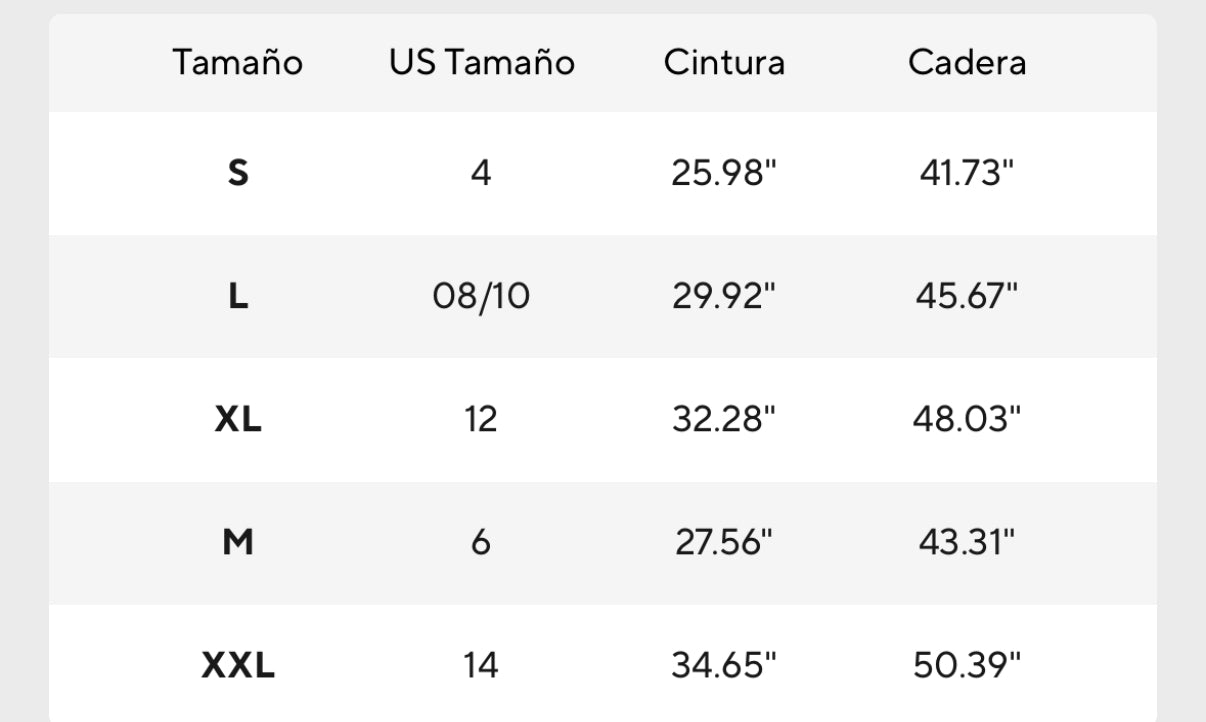Screen dimensions: 1206x722
Task: Click the S size row label
Action: pos(238,174)
